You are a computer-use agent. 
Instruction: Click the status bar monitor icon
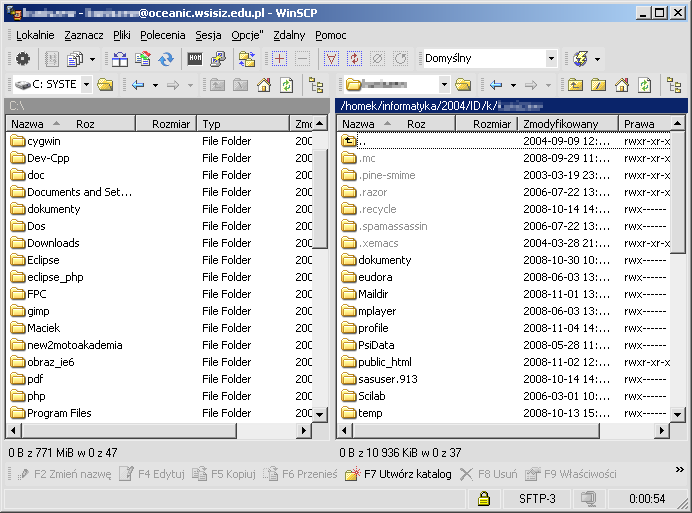pyautogui.click(x=588, y=499)
